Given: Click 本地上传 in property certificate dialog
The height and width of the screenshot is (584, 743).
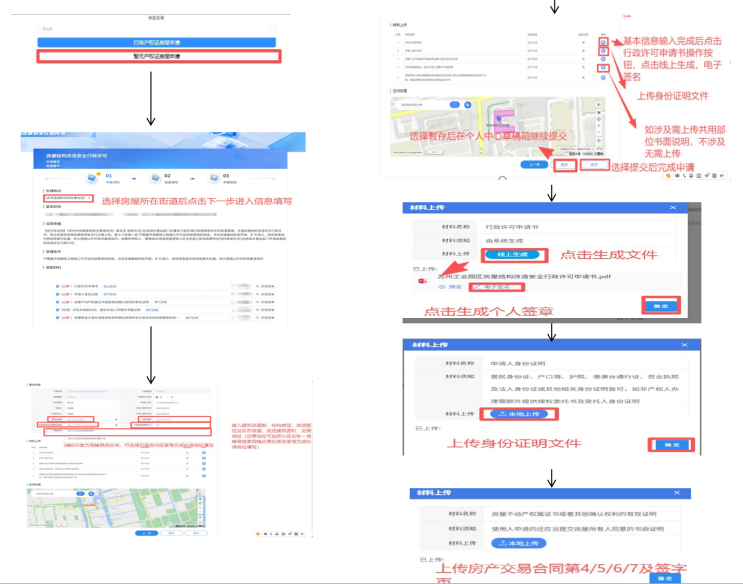Looking at the screenshot, I should 516,543.
